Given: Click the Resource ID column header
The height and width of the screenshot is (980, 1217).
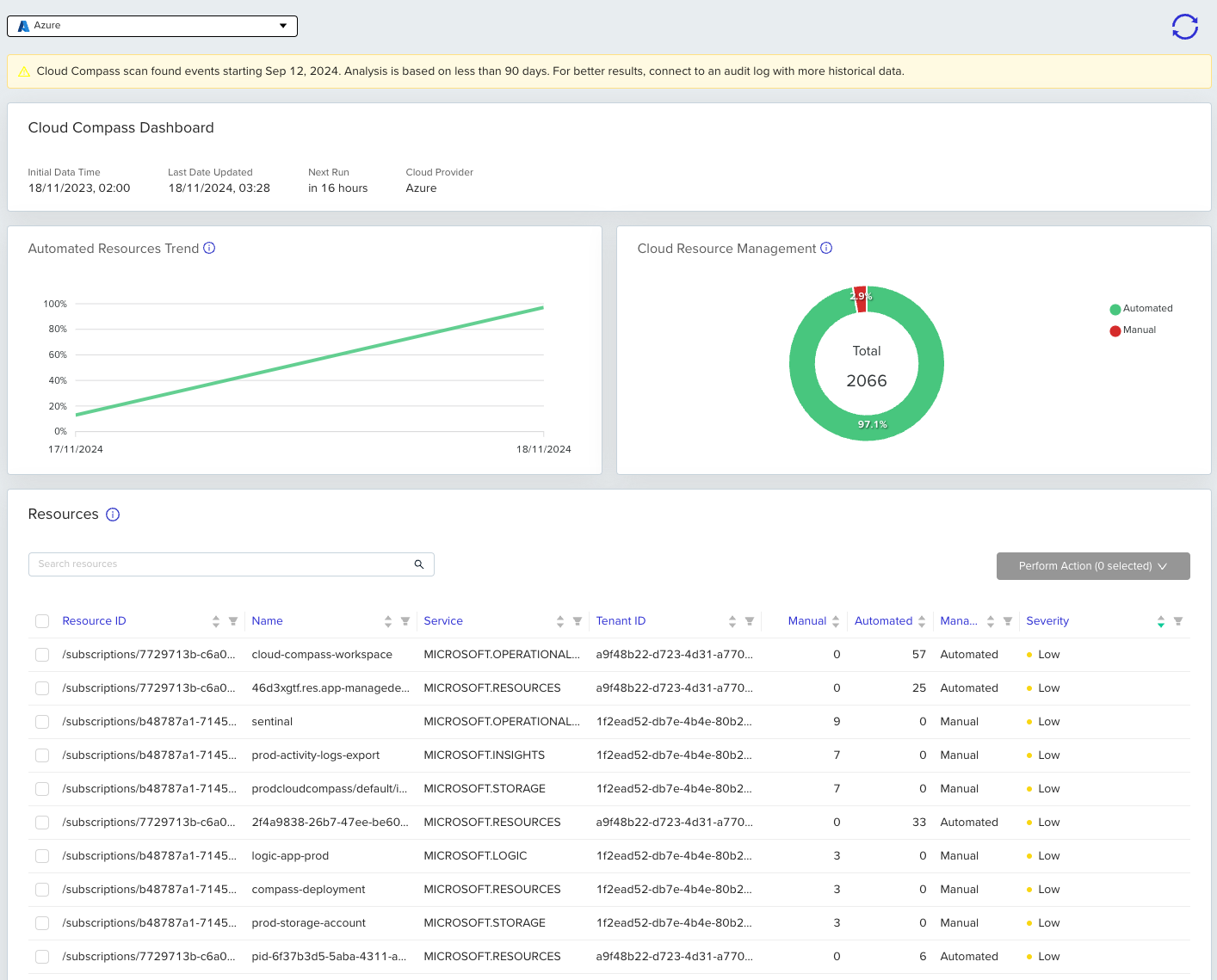Looking at the screenshot, I should 94,621.
